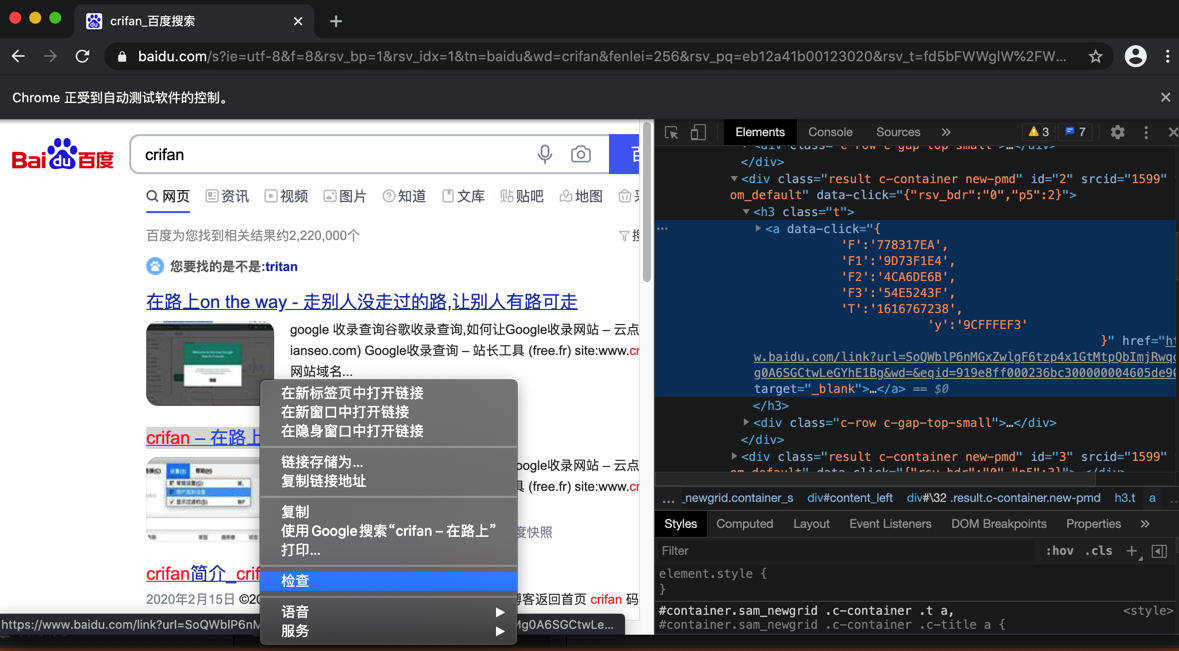Choose 检查 from context menu

click(388, 581)
